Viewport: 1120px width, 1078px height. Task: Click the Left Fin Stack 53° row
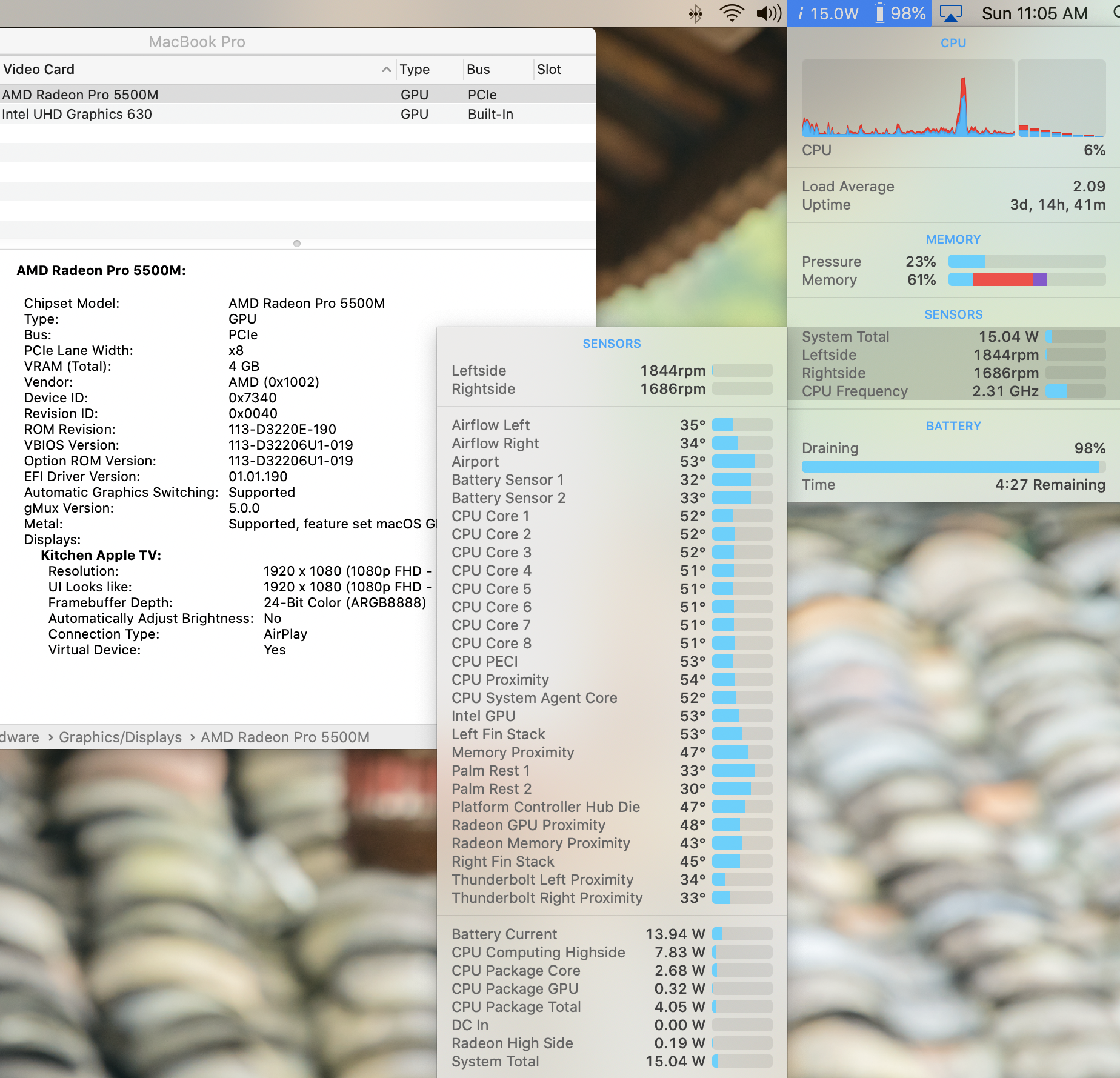[612, 734]
